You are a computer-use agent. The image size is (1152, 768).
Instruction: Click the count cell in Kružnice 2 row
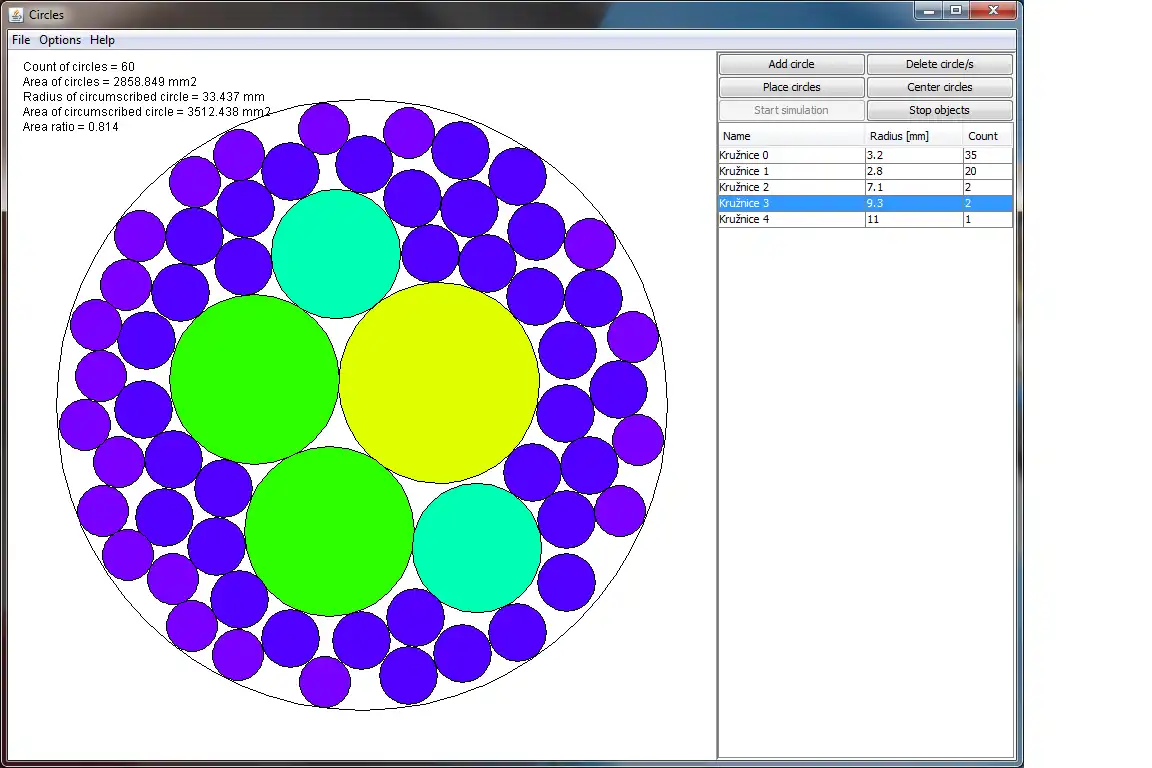coord(987,187)
